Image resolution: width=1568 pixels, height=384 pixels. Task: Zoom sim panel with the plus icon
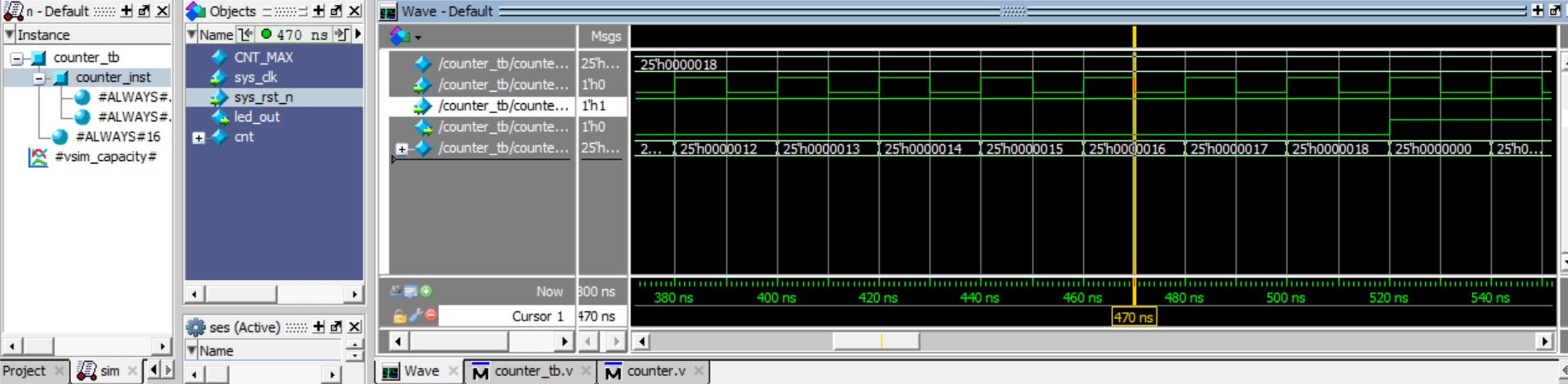[126, 11]
